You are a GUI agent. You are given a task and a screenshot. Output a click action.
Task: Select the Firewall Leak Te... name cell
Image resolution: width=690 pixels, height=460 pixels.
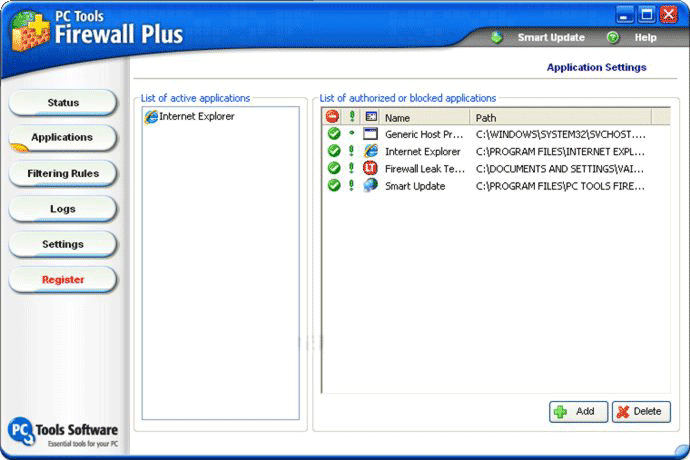tap(425, 169)
